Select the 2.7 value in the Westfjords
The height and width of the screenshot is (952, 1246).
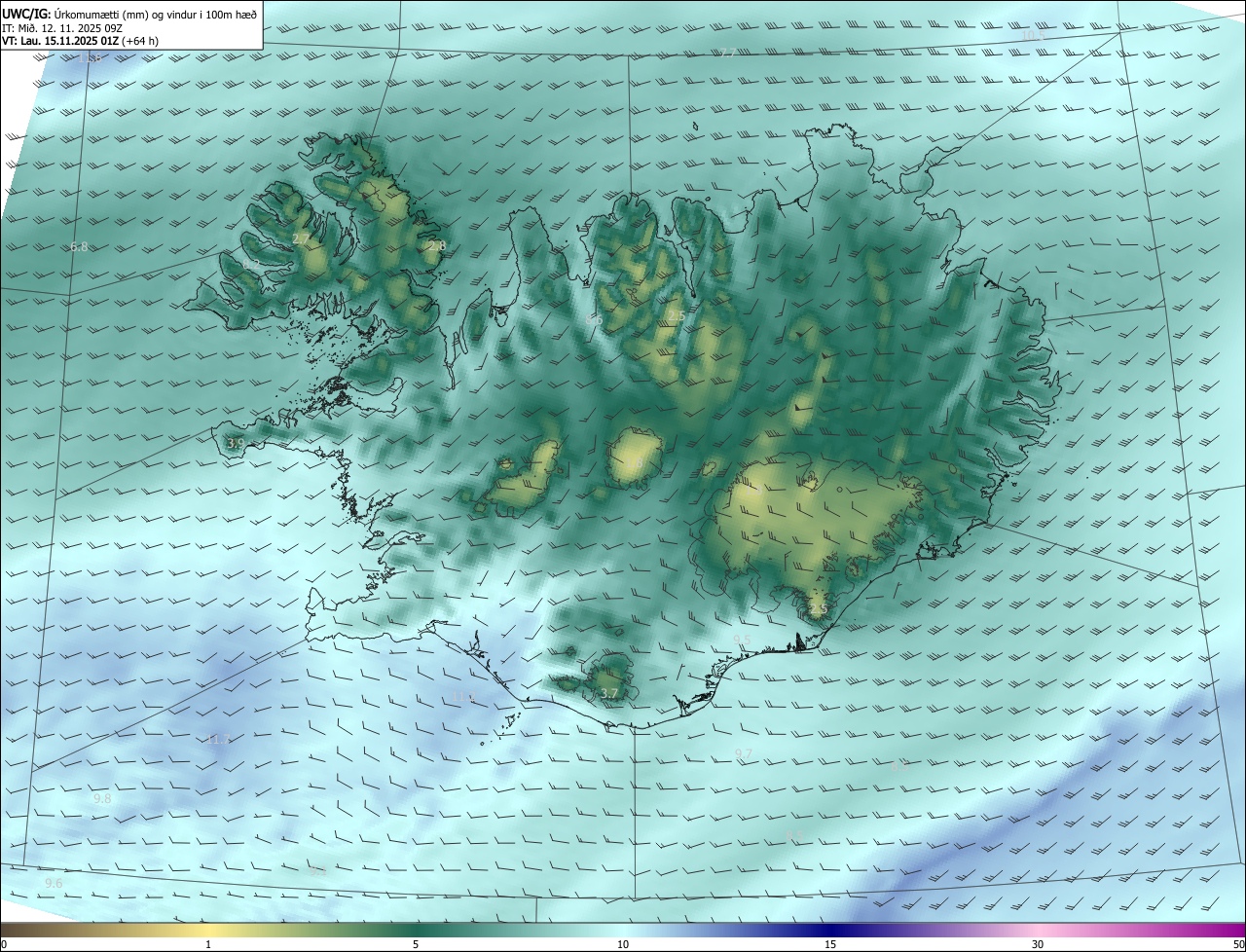pyautogui.click(x=301, y=238)
